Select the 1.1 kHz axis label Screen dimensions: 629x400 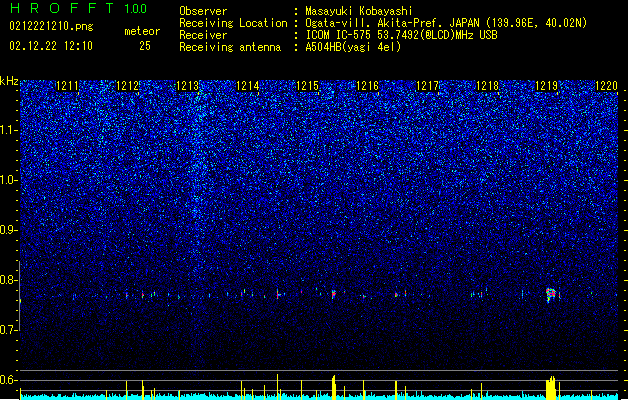9,130
